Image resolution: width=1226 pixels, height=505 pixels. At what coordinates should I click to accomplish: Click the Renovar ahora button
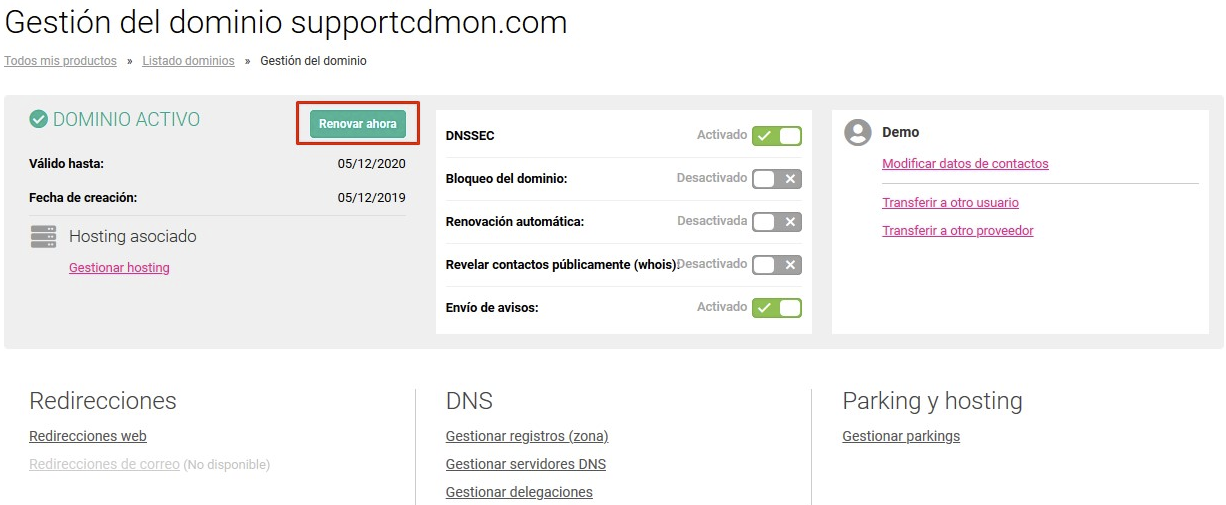[x=358, y=124]
